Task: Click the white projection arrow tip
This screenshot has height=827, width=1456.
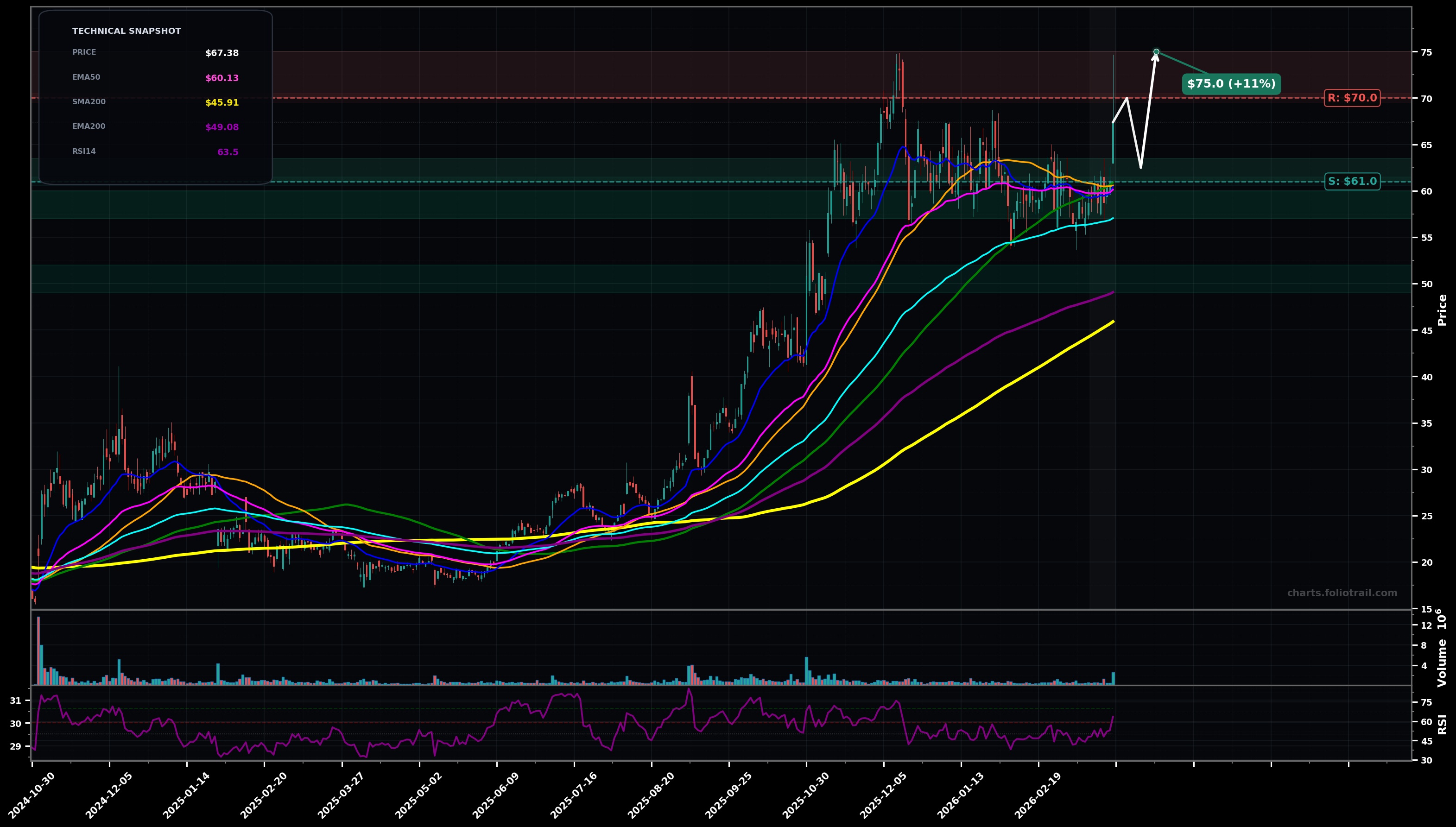Action: (x=1155, y=56)
